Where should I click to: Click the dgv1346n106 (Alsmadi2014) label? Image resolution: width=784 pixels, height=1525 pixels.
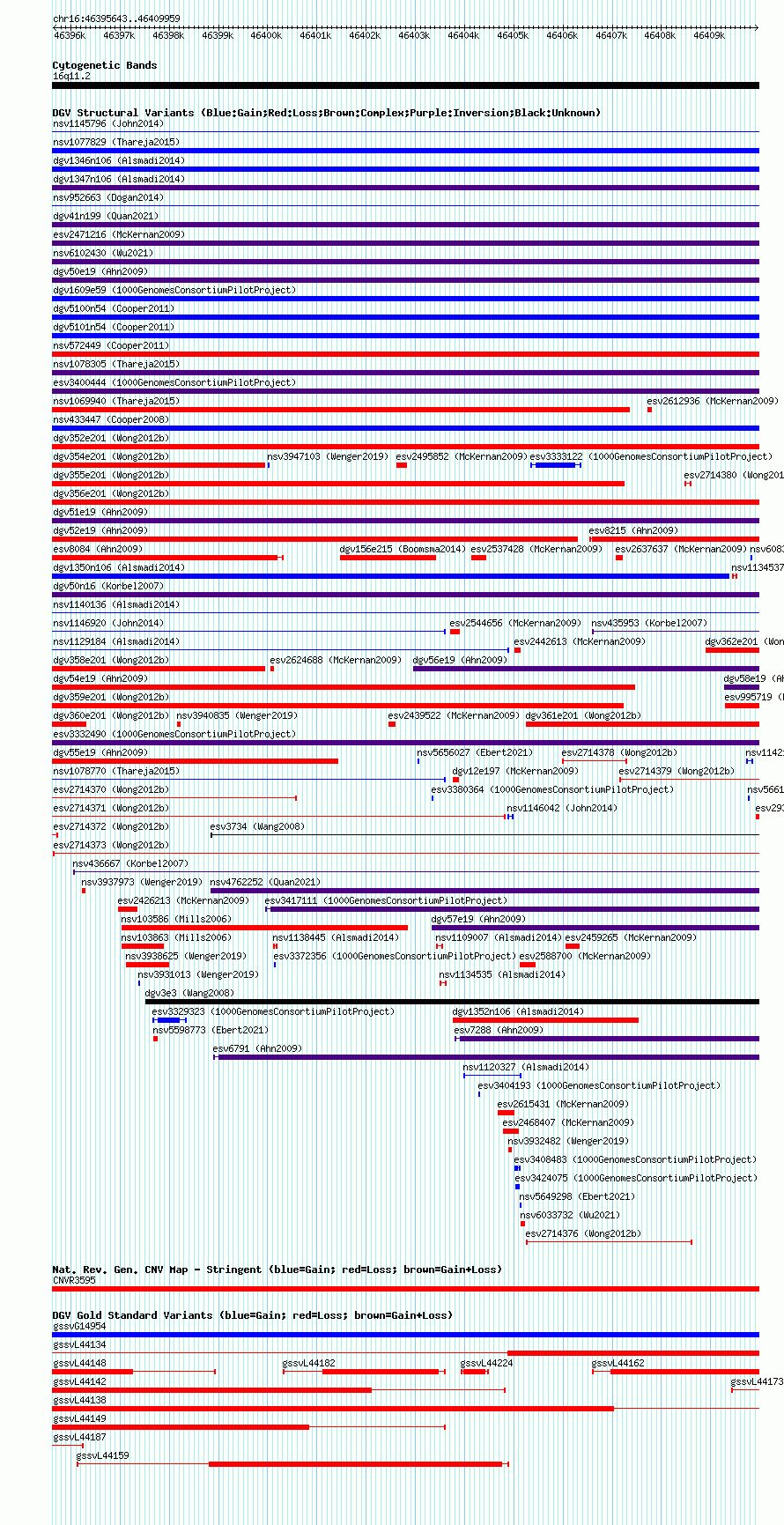tap(119, 160)
